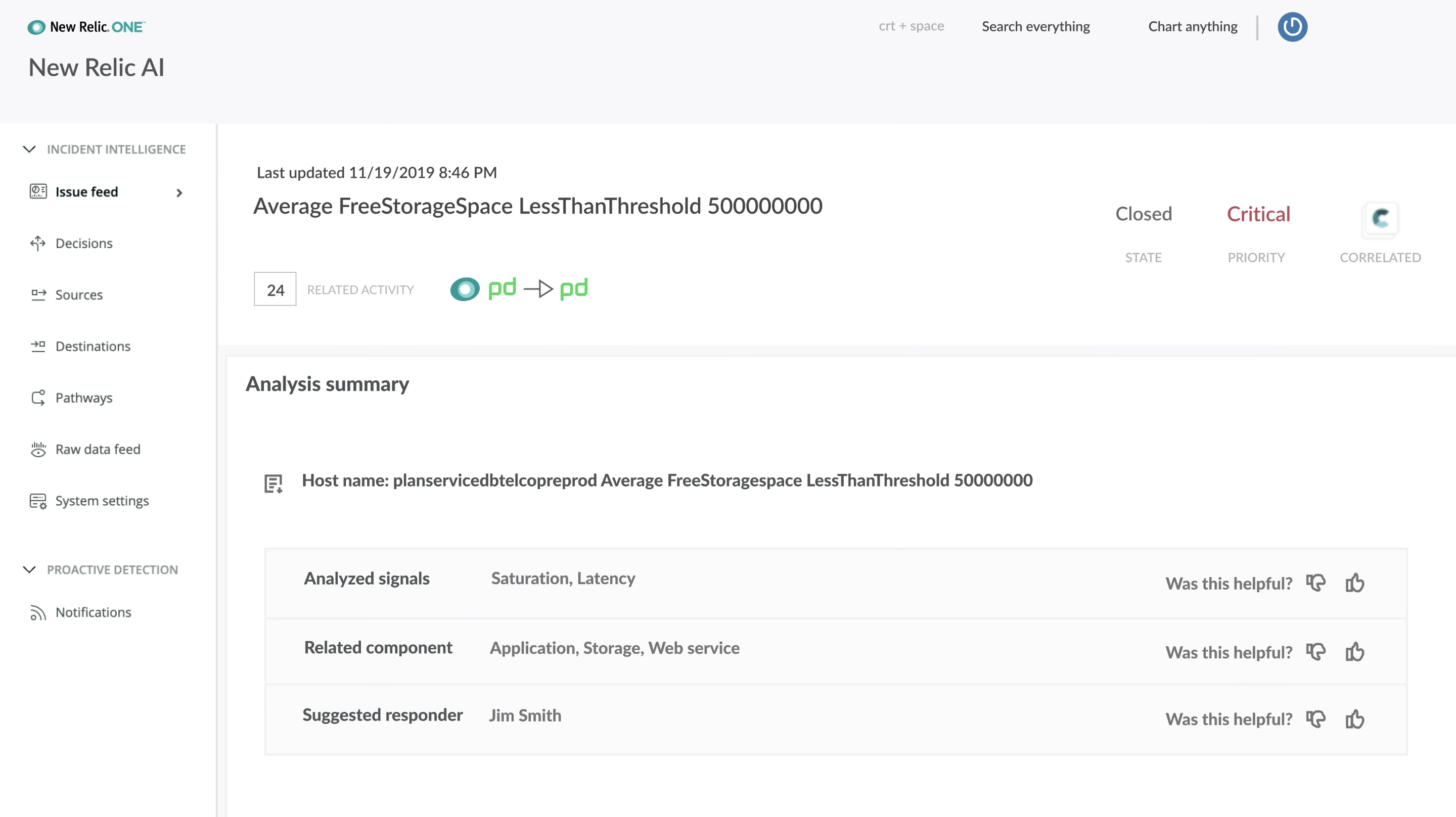Click the CORRELATED column label

pyautogui.click(x=1380, y=257)
